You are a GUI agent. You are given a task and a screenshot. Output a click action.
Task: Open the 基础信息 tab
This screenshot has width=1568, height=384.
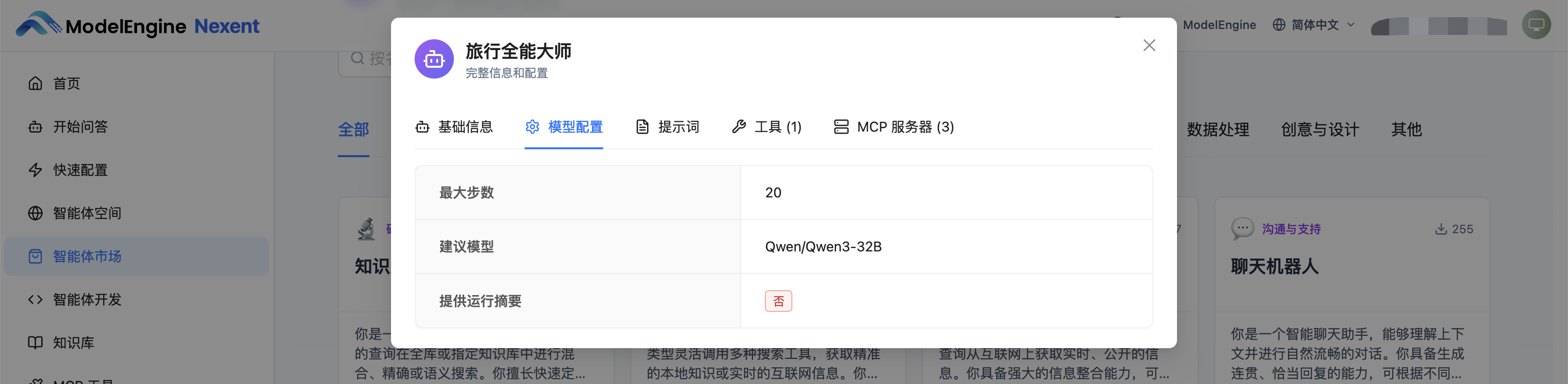454,127
